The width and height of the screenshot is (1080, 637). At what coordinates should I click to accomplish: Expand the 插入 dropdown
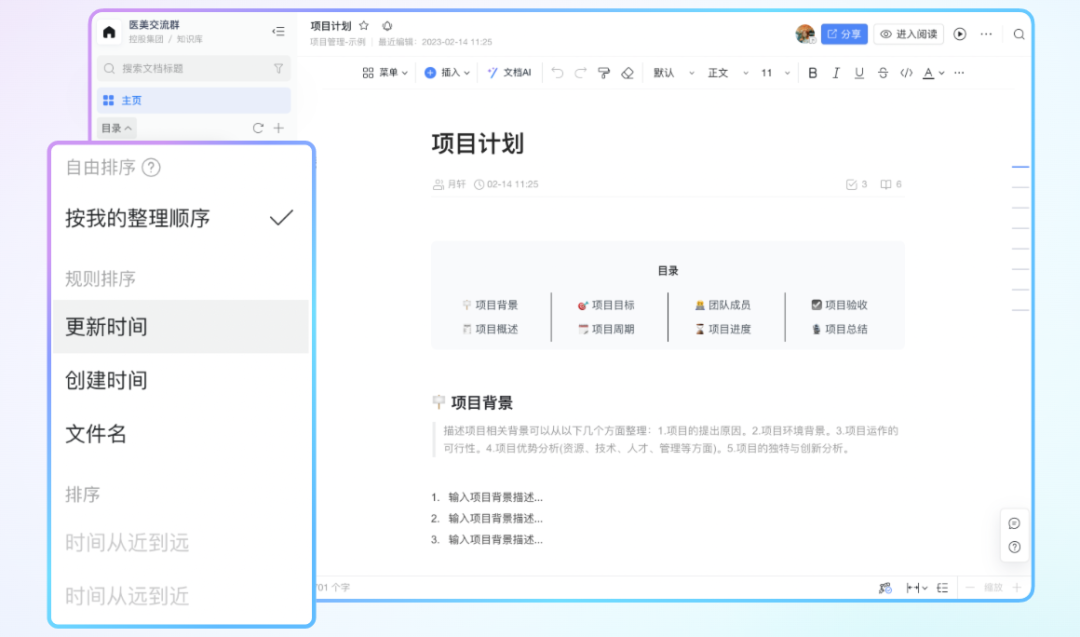tap(447, 73)
